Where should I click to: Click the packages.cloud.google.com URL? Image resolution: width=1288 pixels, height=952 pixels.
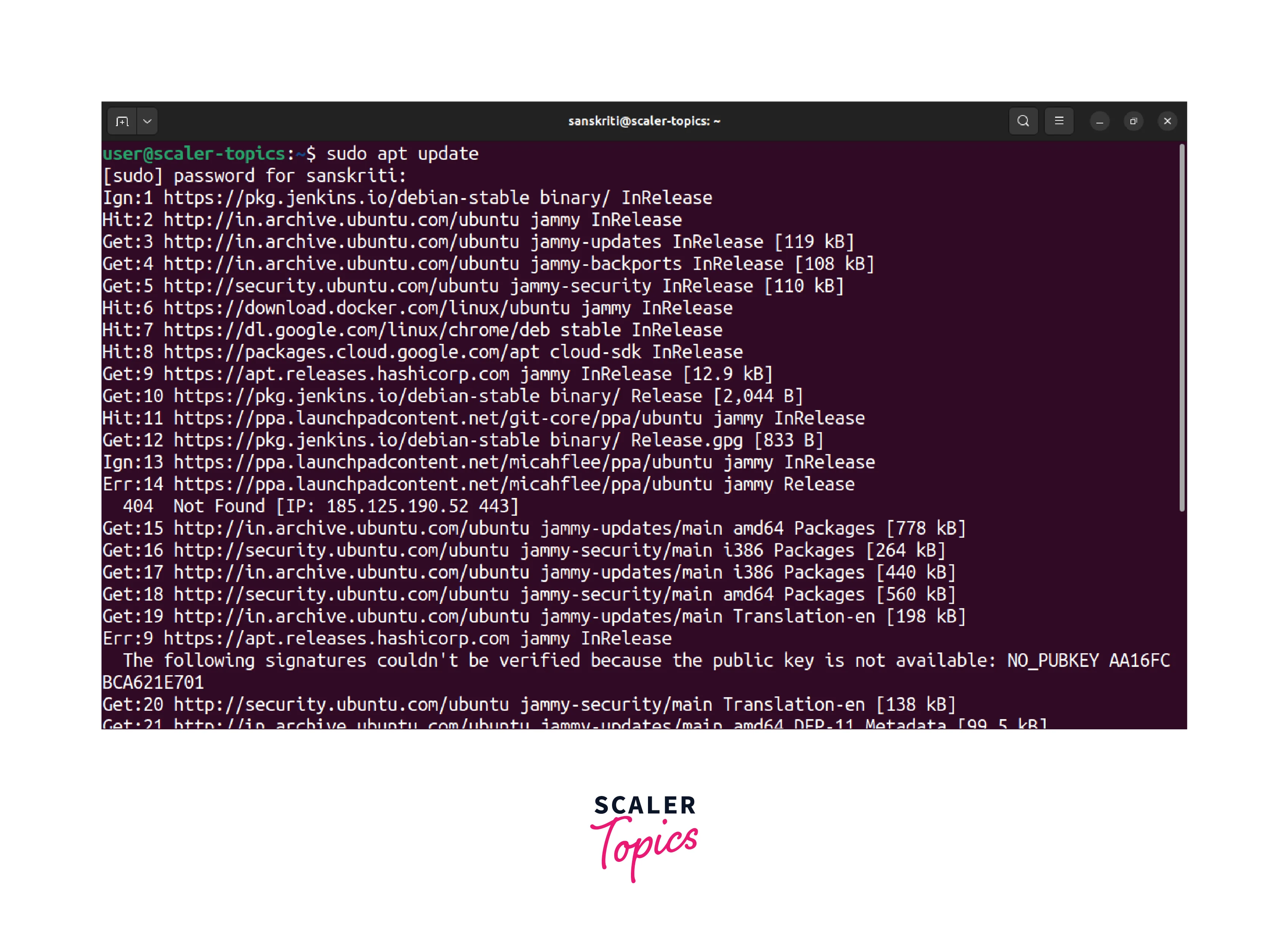pyautogui.click(x=351, y=352)
